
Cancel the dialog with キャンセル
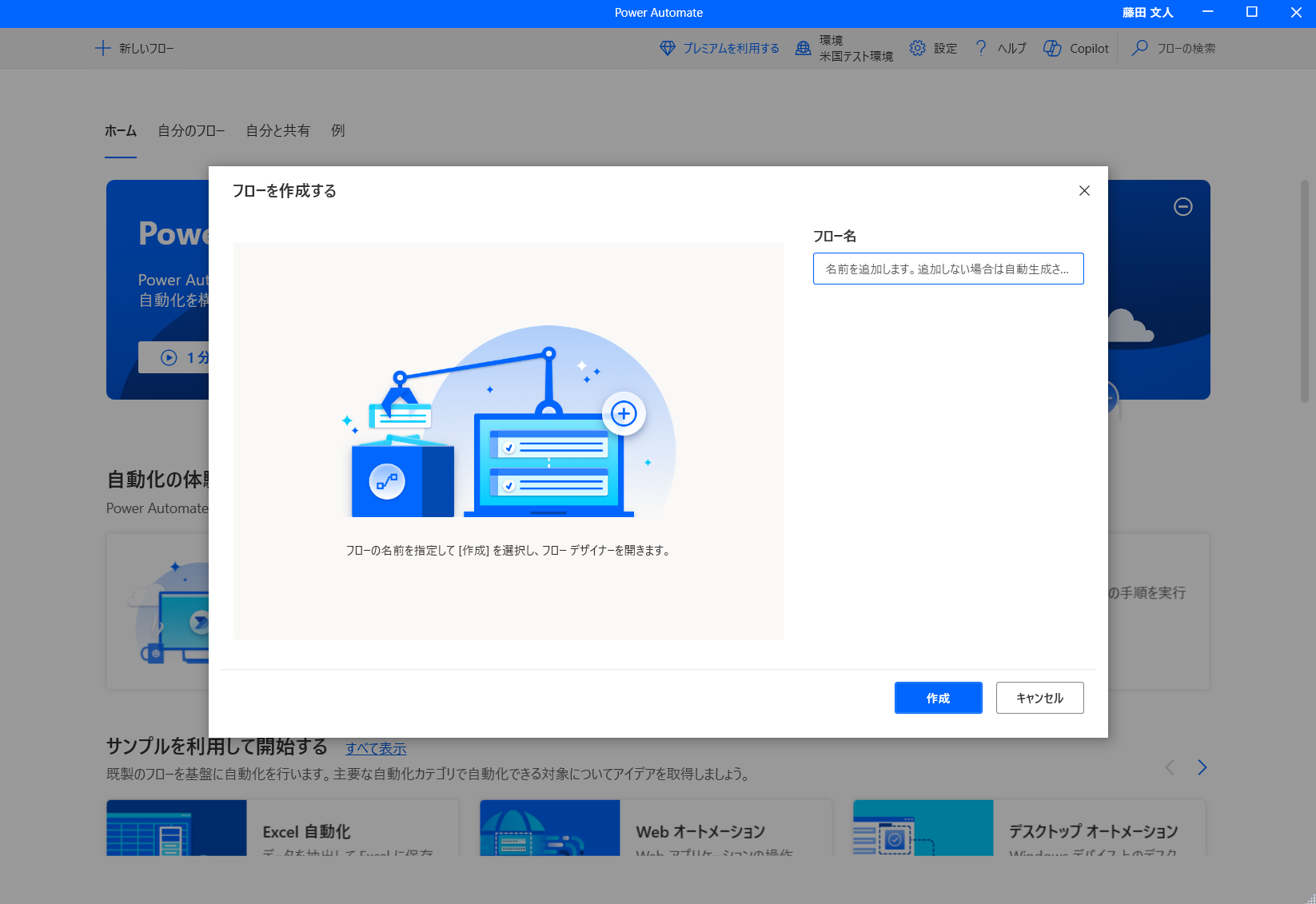pos(1039,698)
